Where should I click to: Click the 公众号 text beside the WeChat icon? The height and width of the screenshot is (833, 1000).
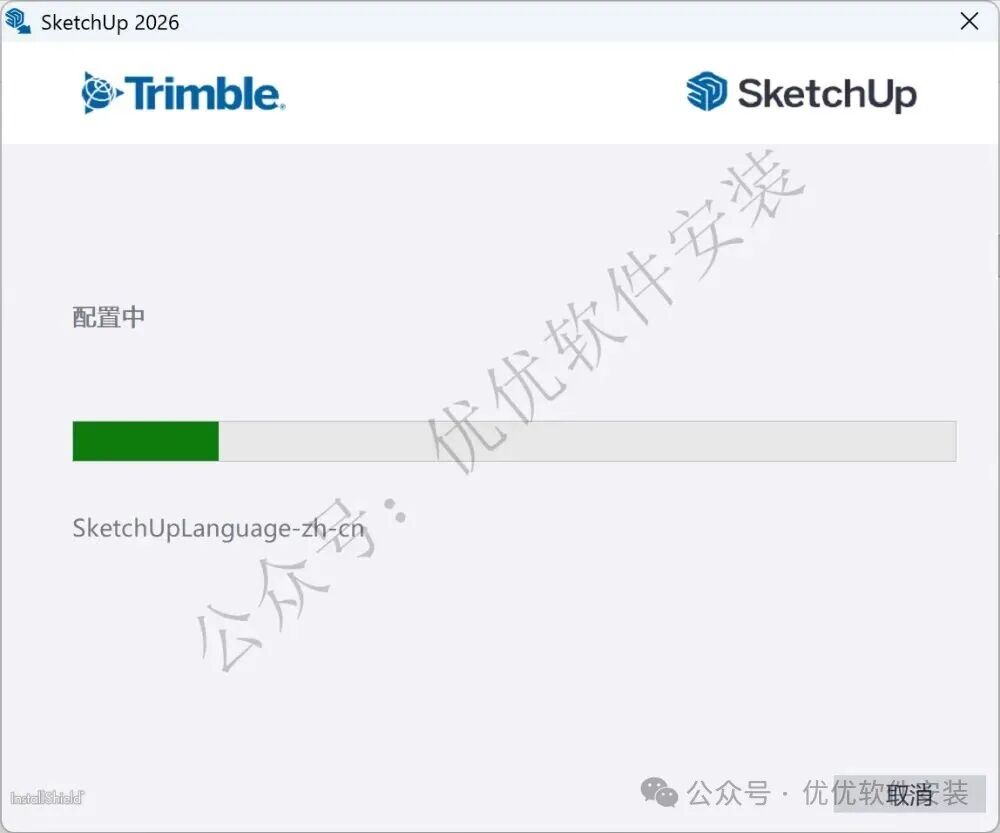tap(728, 793)
